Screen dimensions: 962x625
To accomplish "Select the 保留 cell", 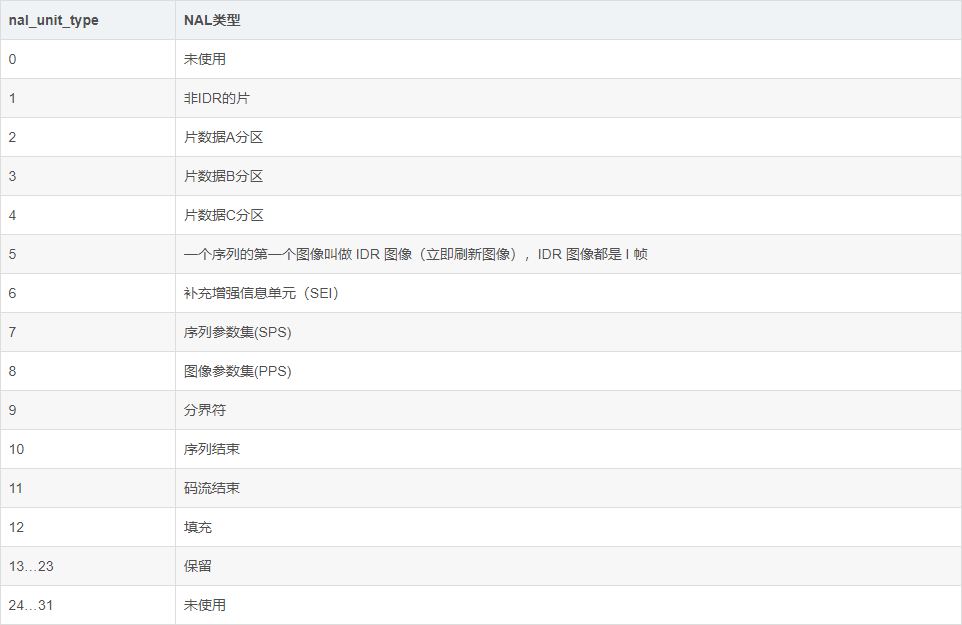I will 569,566.
